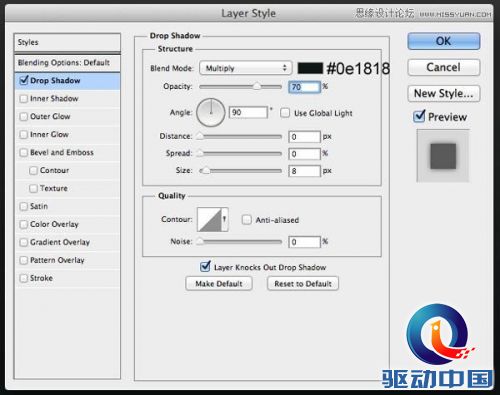Click the Contour curve thumbnail

(x=210, y=219)
